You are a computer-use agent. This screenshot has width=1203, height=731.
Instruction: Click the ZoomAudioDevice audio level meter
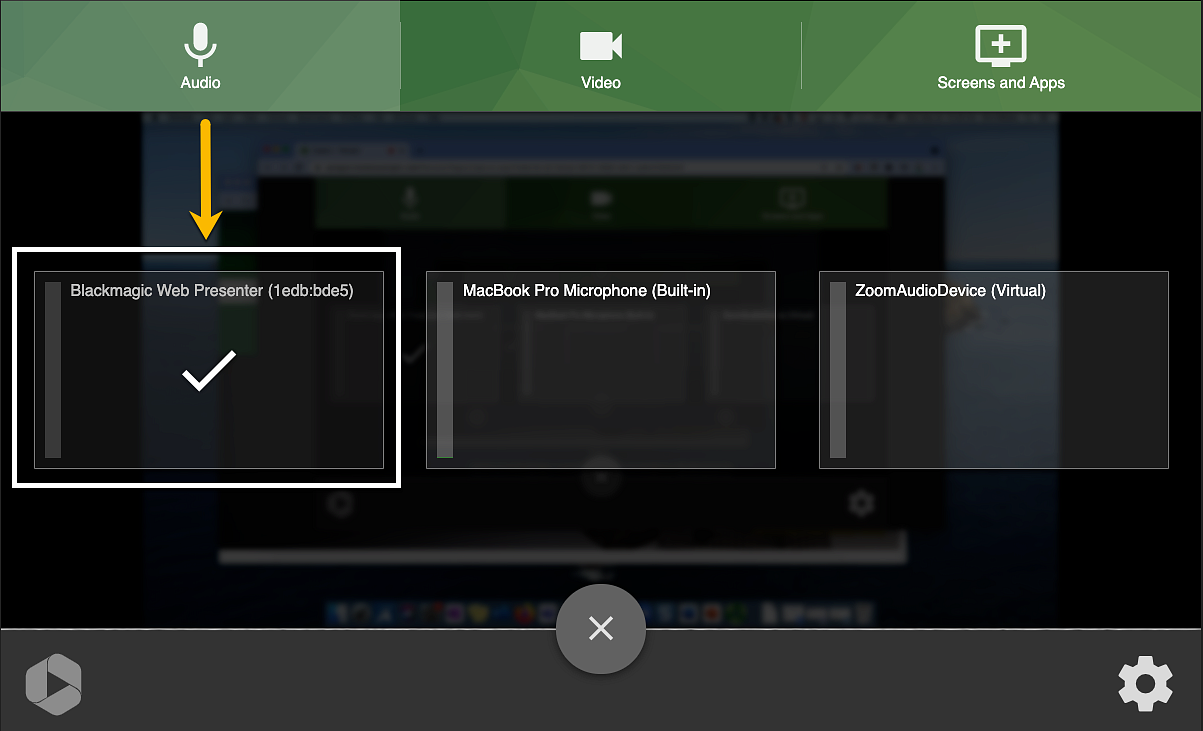[837, 370]
